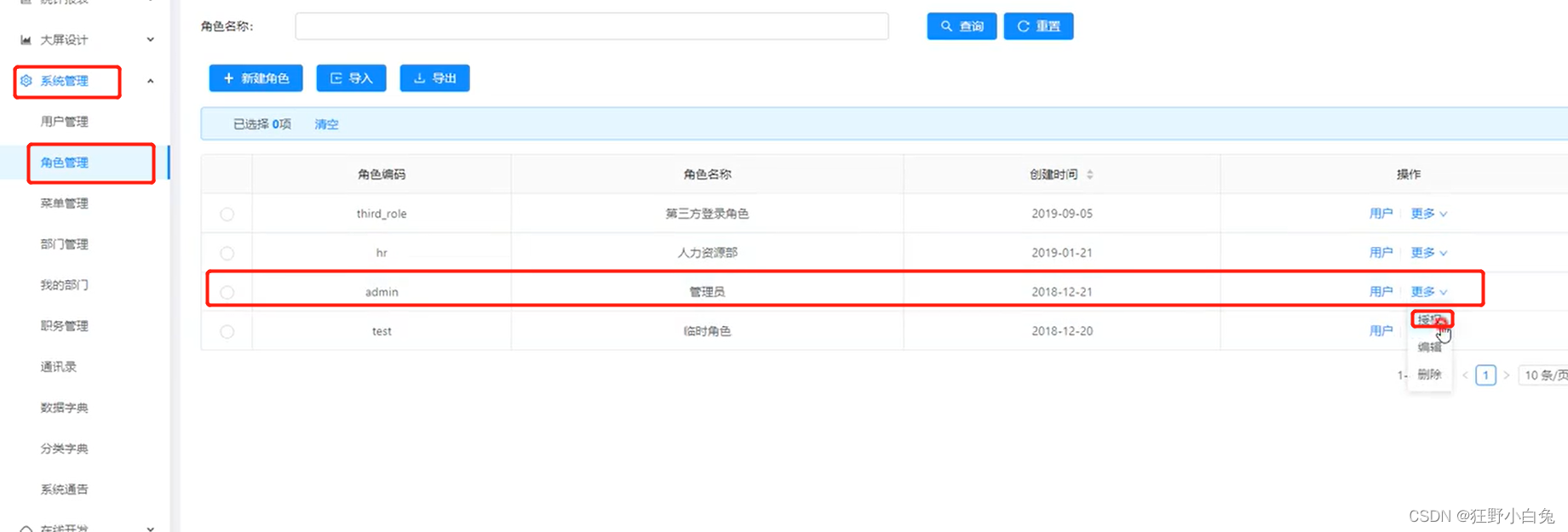Click the 查询 search button

click(962, 26)
